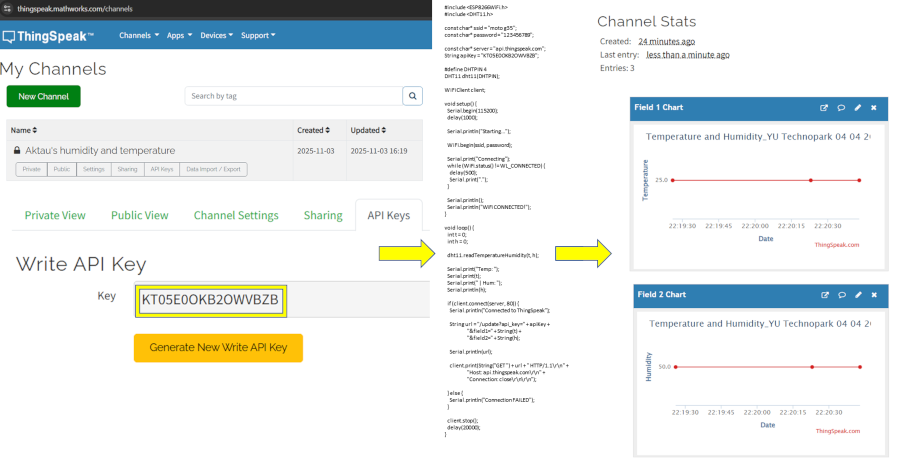900x467 pixels.
Task: Click Field 1 Chart comment bubble icon
Action: click(841, 108)
